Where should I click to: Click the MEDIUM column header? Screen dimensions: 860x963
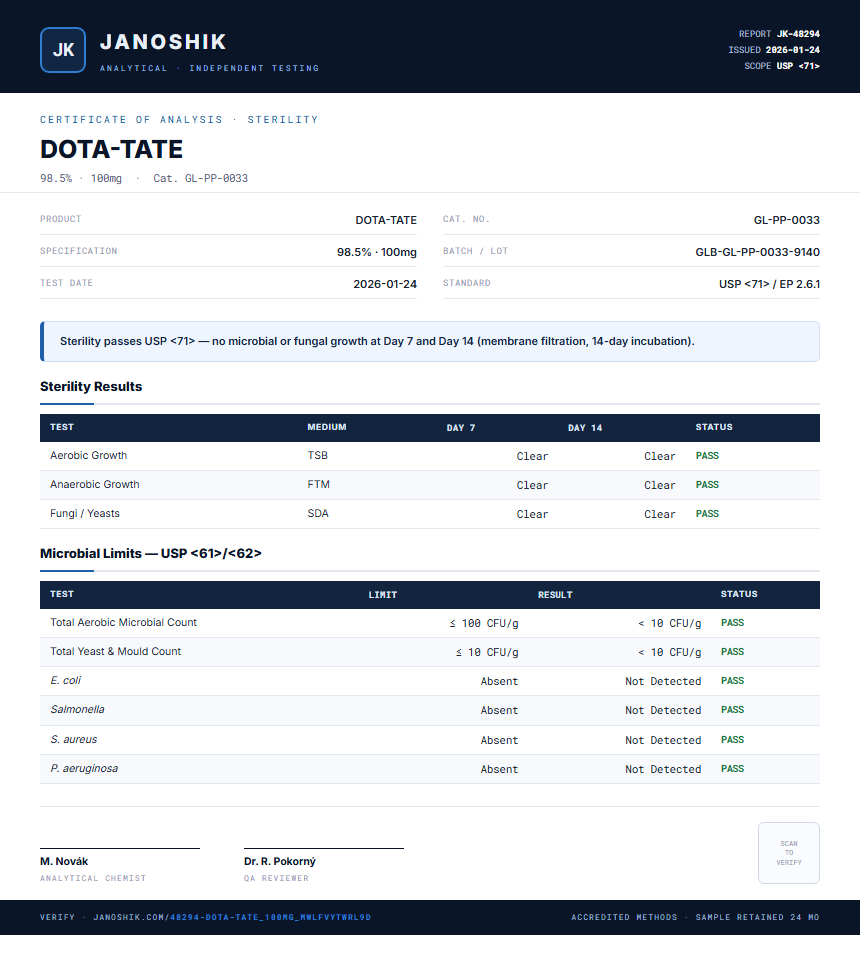point(327,427)
